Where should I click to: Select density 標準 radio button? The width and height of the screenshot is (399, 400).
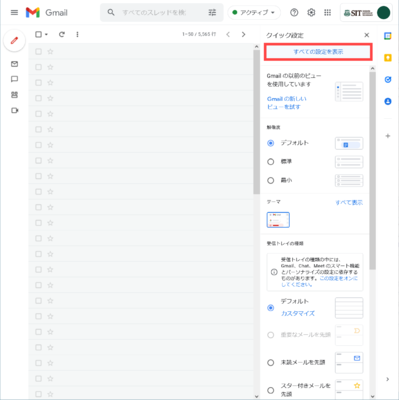click(x=271, y=162)
